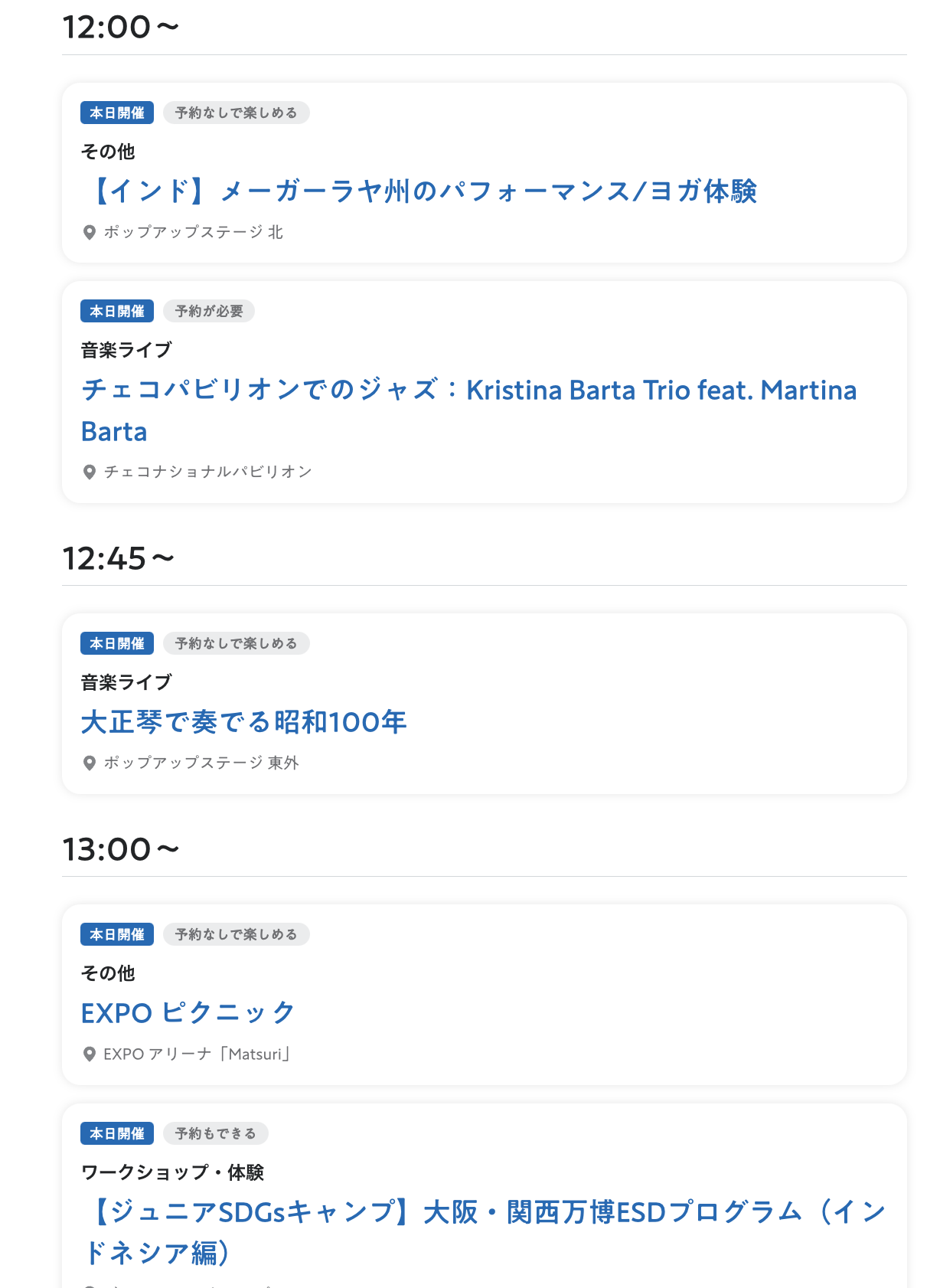The width and height of the screenshot is (940, 1288).
Task: Open the Kristina Barta Trio jazz event
Action: (x=469, y=410)
